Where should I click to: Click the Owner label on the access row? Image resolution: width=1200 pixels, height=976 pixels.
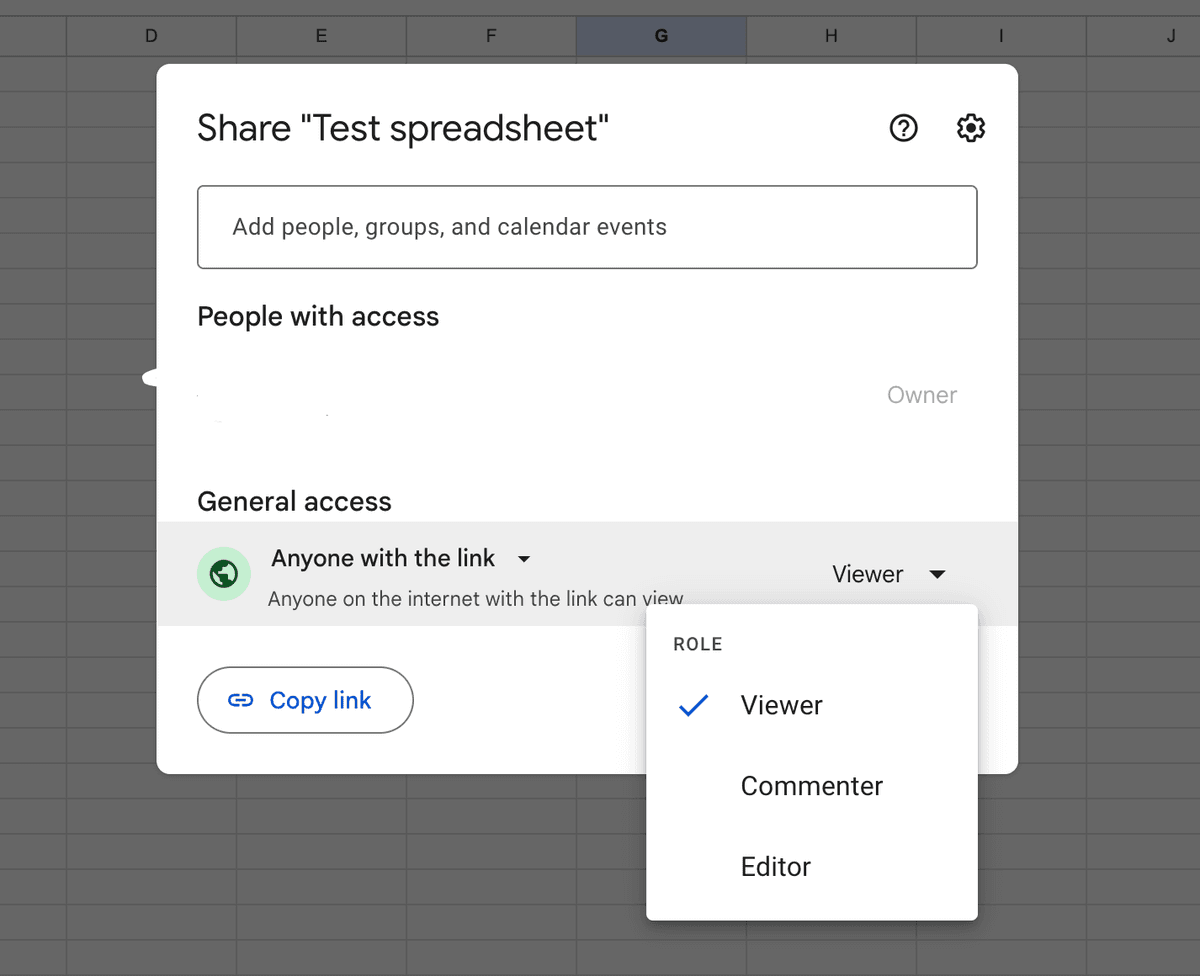pyautogui.click(x=921, y=395)
